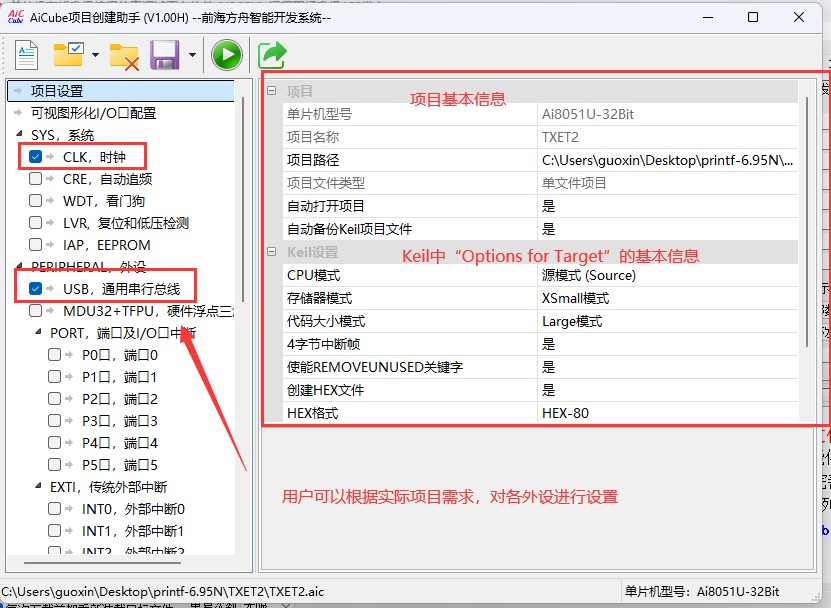Enable the MDU32+TFPU checkbox
Viewport: 831px width, 608px height.
[x=36, y=311]
